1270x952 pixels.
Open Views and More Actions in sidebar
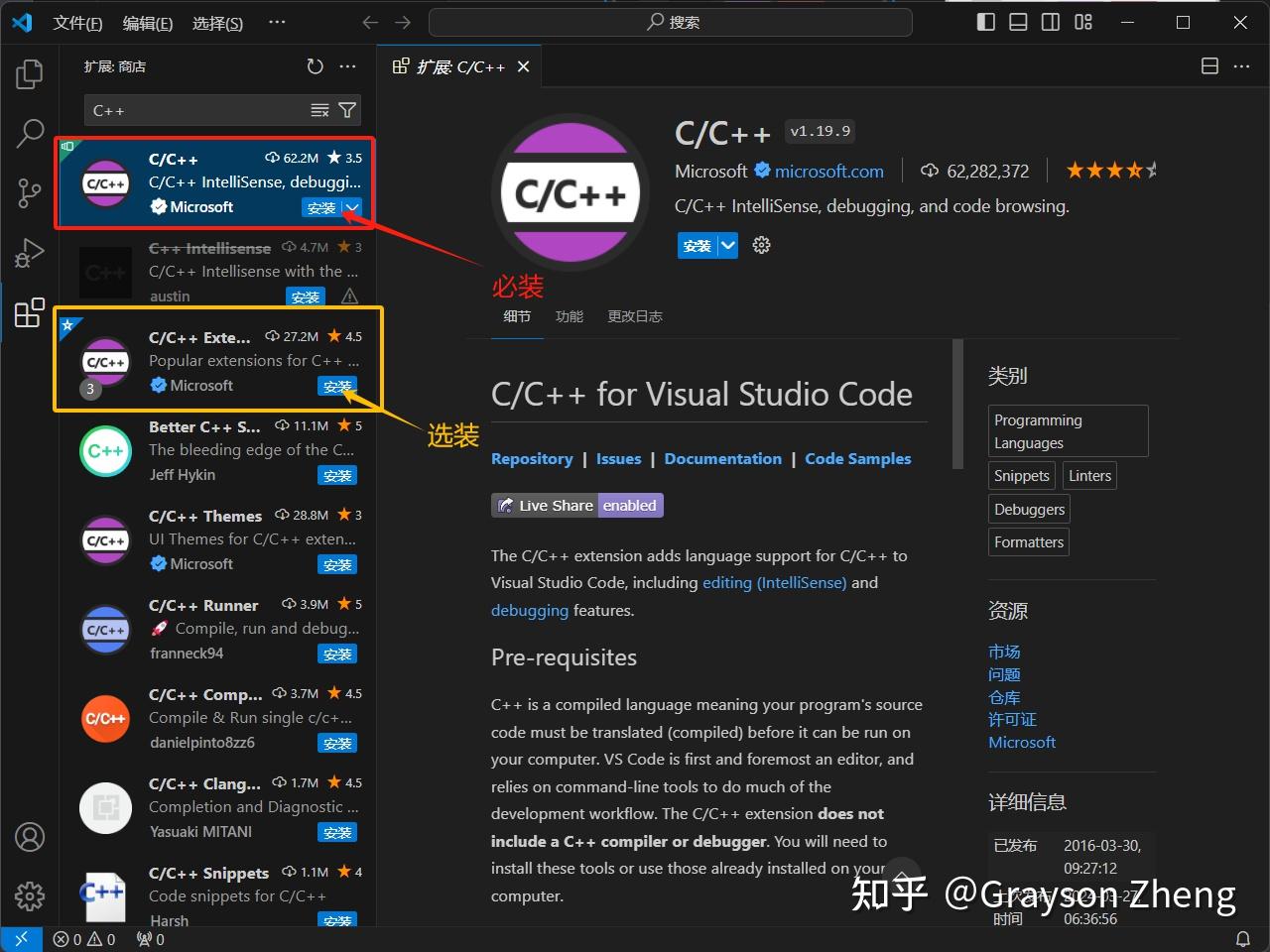click(347, 66)
